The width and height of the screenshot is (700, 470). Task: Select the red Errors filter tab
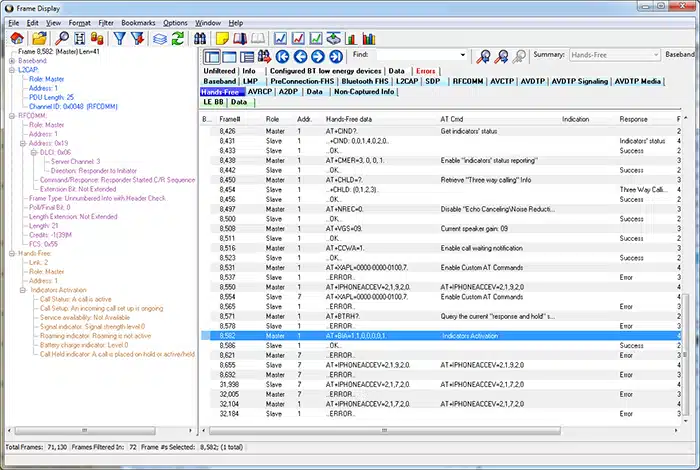[x=426, y=71]
